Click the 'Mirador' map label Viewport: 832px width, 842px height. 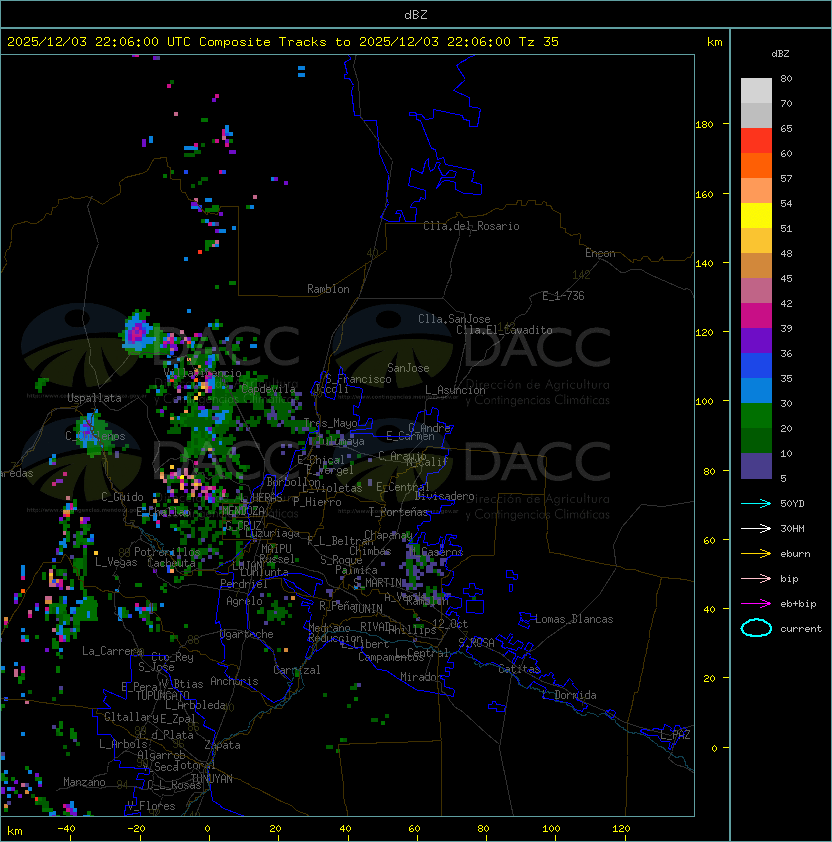pyautogui.click(x=422, y=677)
